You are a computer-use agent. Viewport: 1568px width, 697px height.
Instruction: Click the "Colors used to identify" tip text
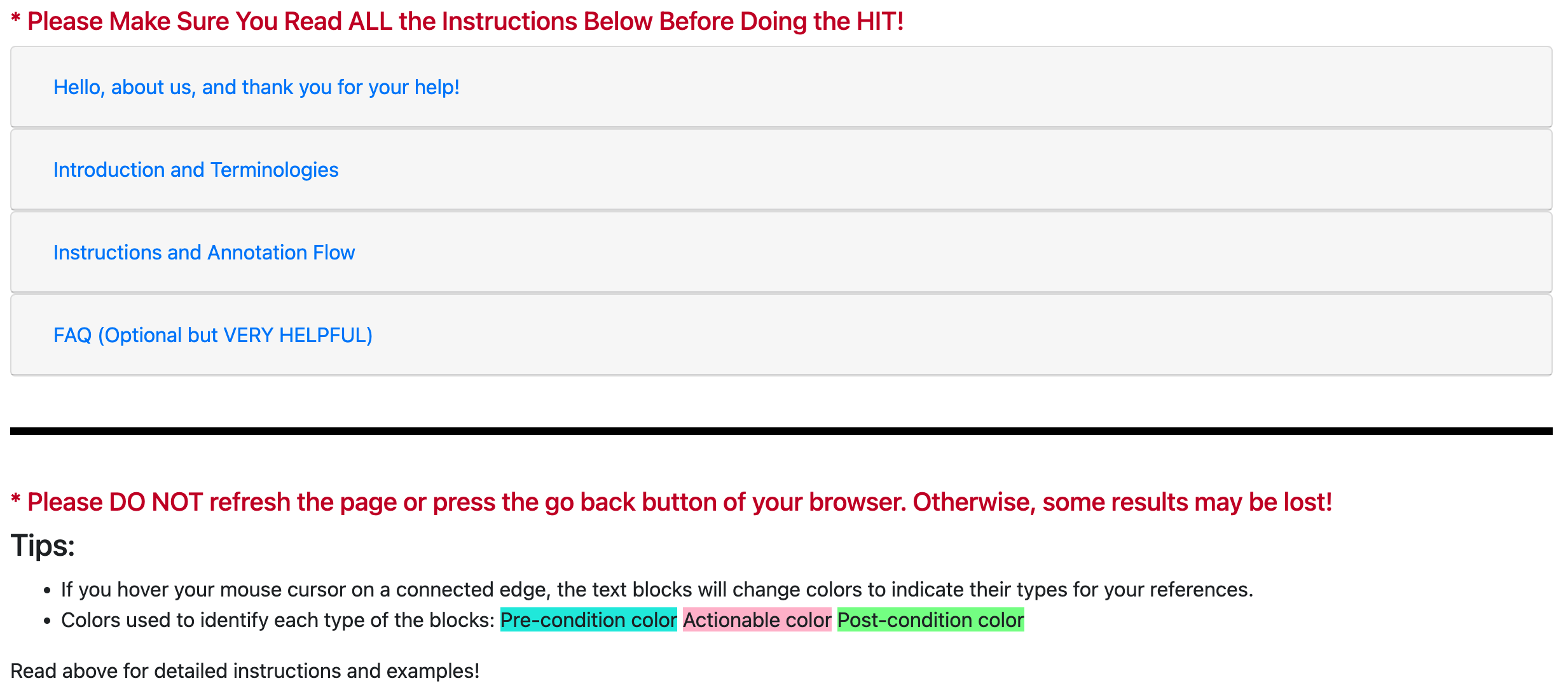277,620
